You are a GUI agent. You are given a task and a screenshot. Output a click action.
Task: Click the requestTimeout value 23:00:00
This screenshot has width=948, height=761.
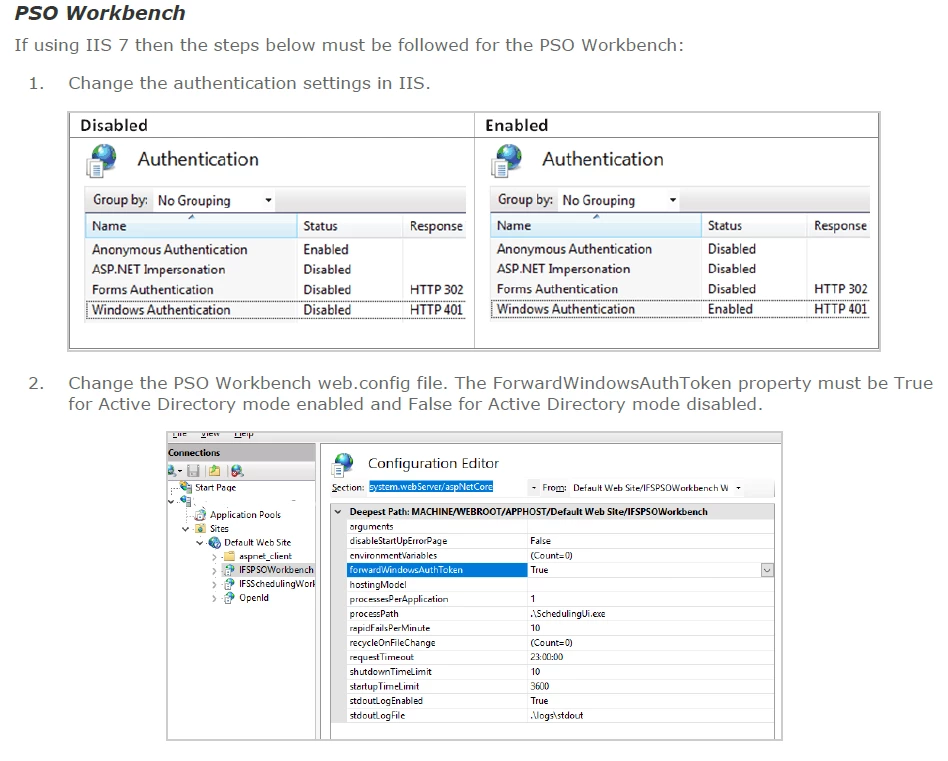coord(547,657)
